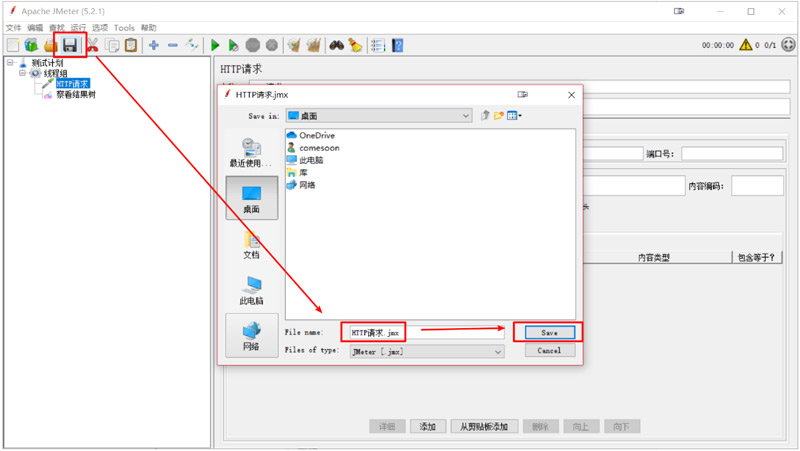The image size is (800, 451).
Task: Select 线程组 in the tree
Action: point(55,73)
